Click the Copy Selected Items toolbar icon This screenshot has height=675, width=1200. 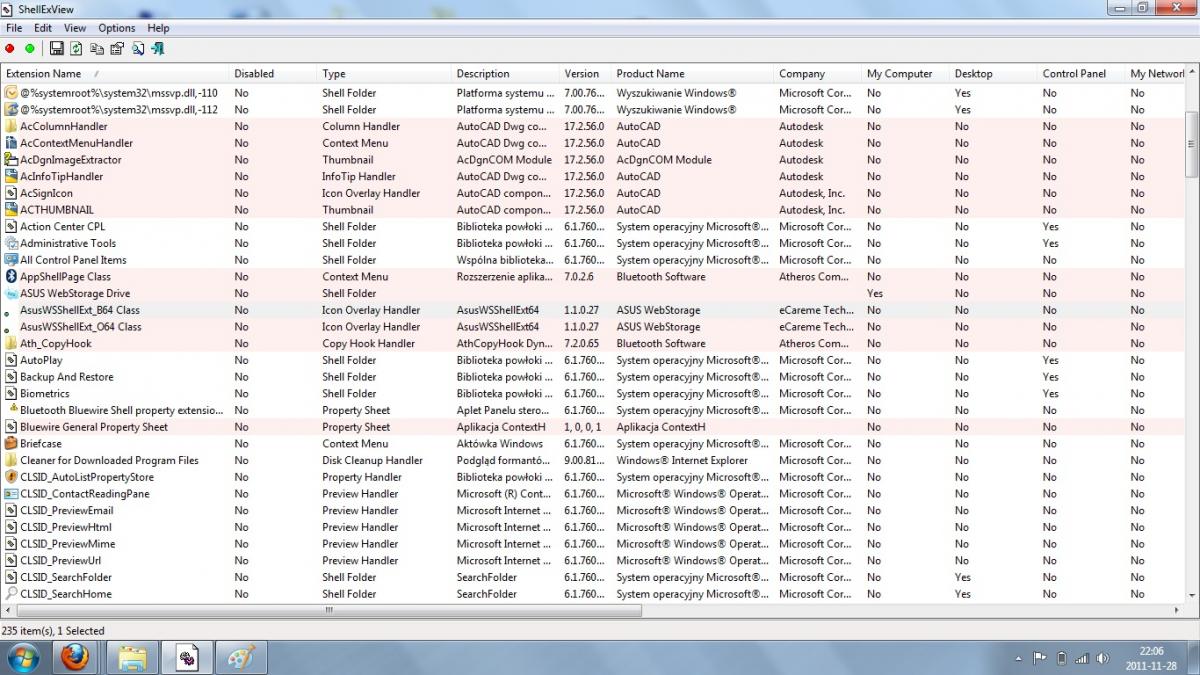click(x=97, y=48)
